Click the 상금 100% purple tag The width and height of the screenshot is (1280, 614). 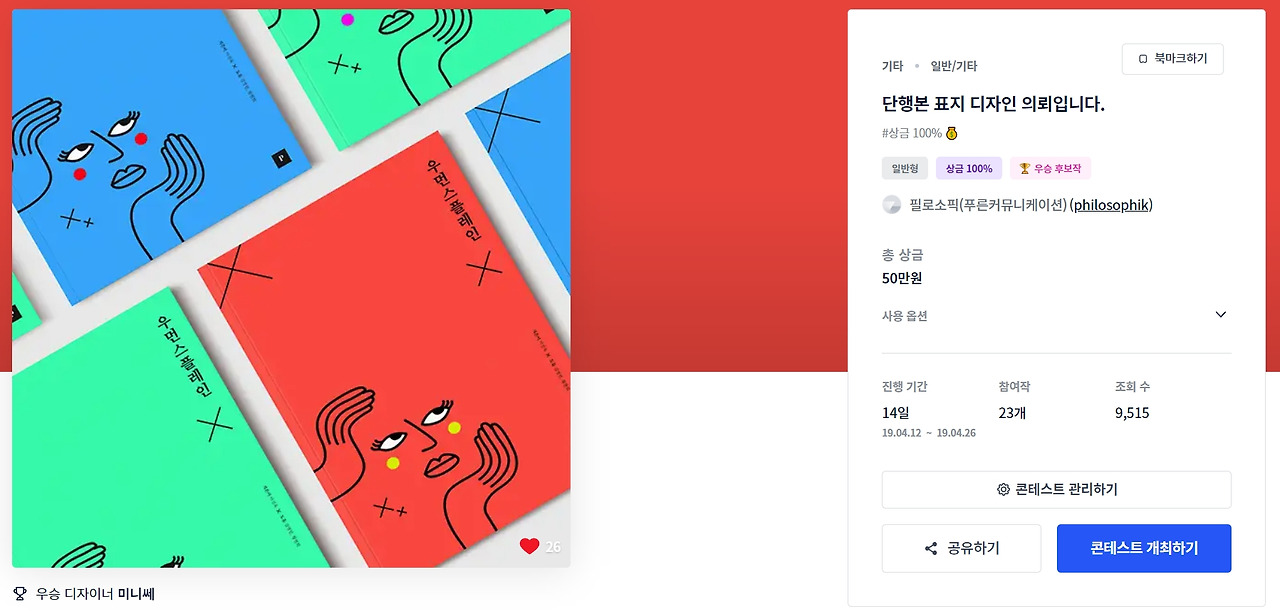coord(969,168)
